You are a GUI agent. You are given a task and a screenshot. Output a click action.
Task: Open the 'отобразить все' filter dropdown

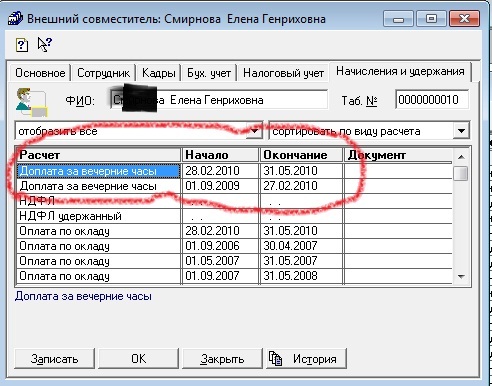[255, 131]
